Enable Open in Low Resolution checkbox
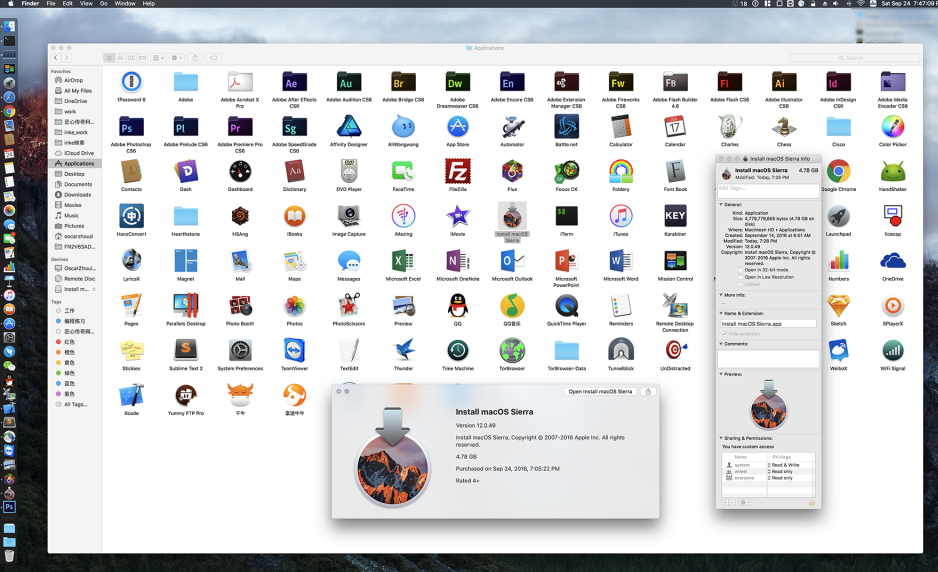 pos(741,276)
